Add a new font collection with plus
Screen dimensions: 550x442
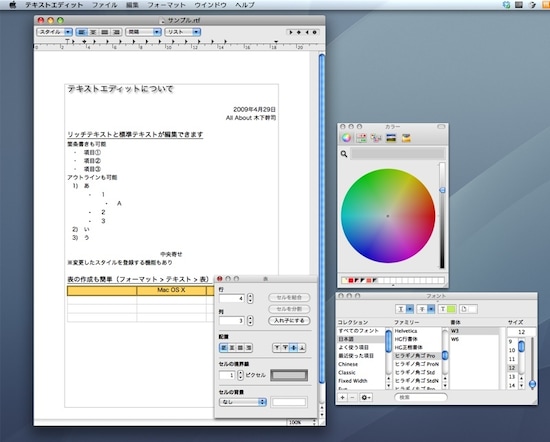pyautogui.click(x=343, y=397)
